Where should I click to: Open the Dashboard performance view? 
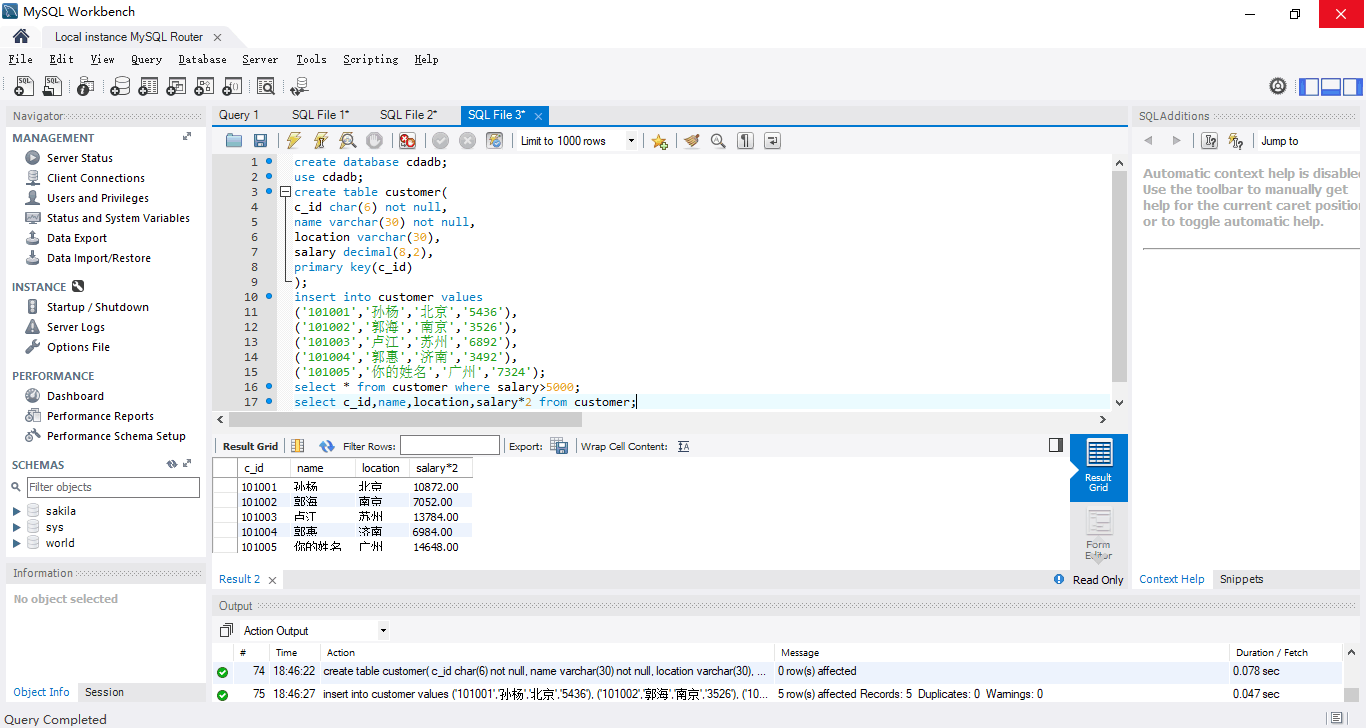[75, 396]
